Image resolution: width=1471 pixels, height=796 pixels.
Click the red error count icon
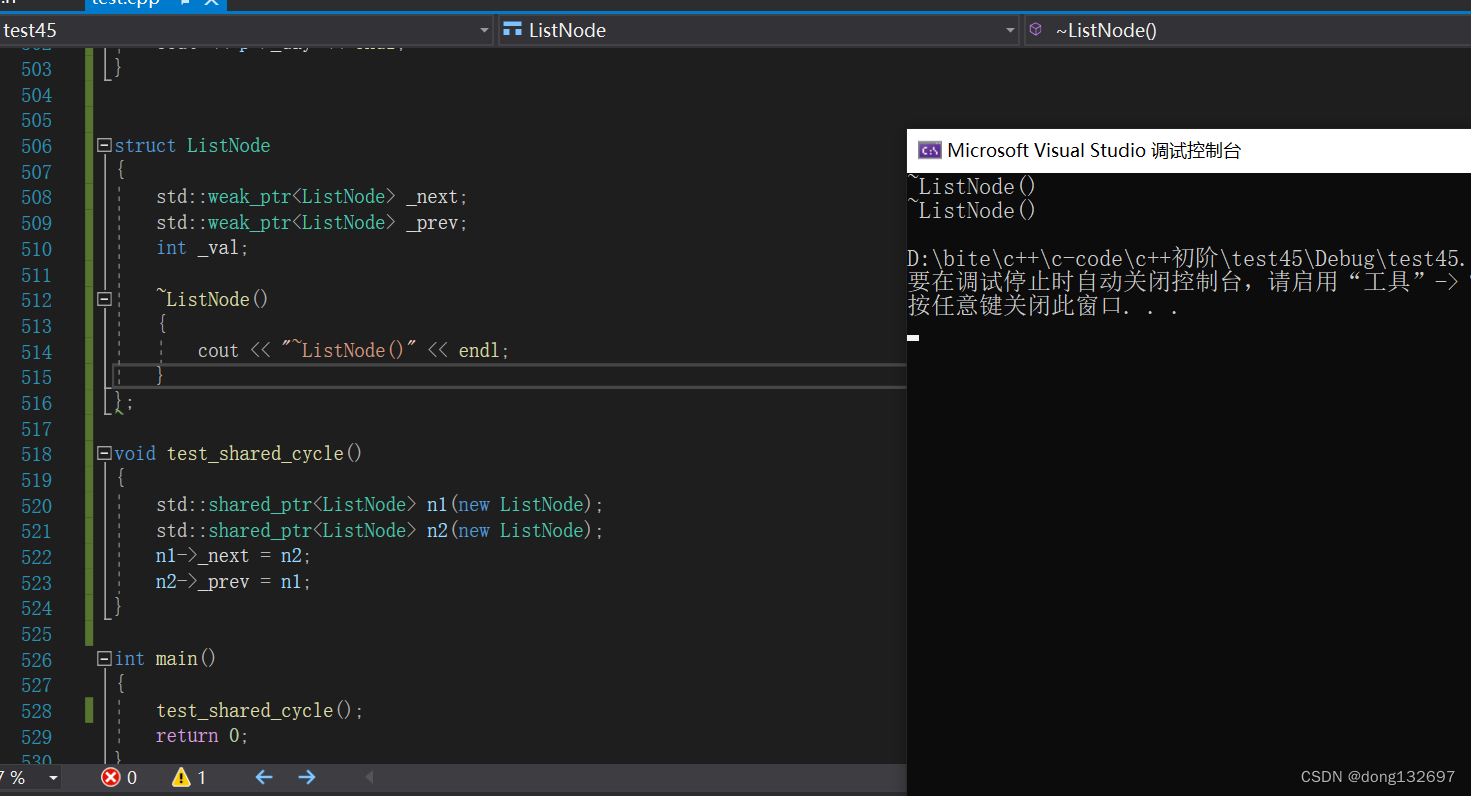[x=111, y=777]
